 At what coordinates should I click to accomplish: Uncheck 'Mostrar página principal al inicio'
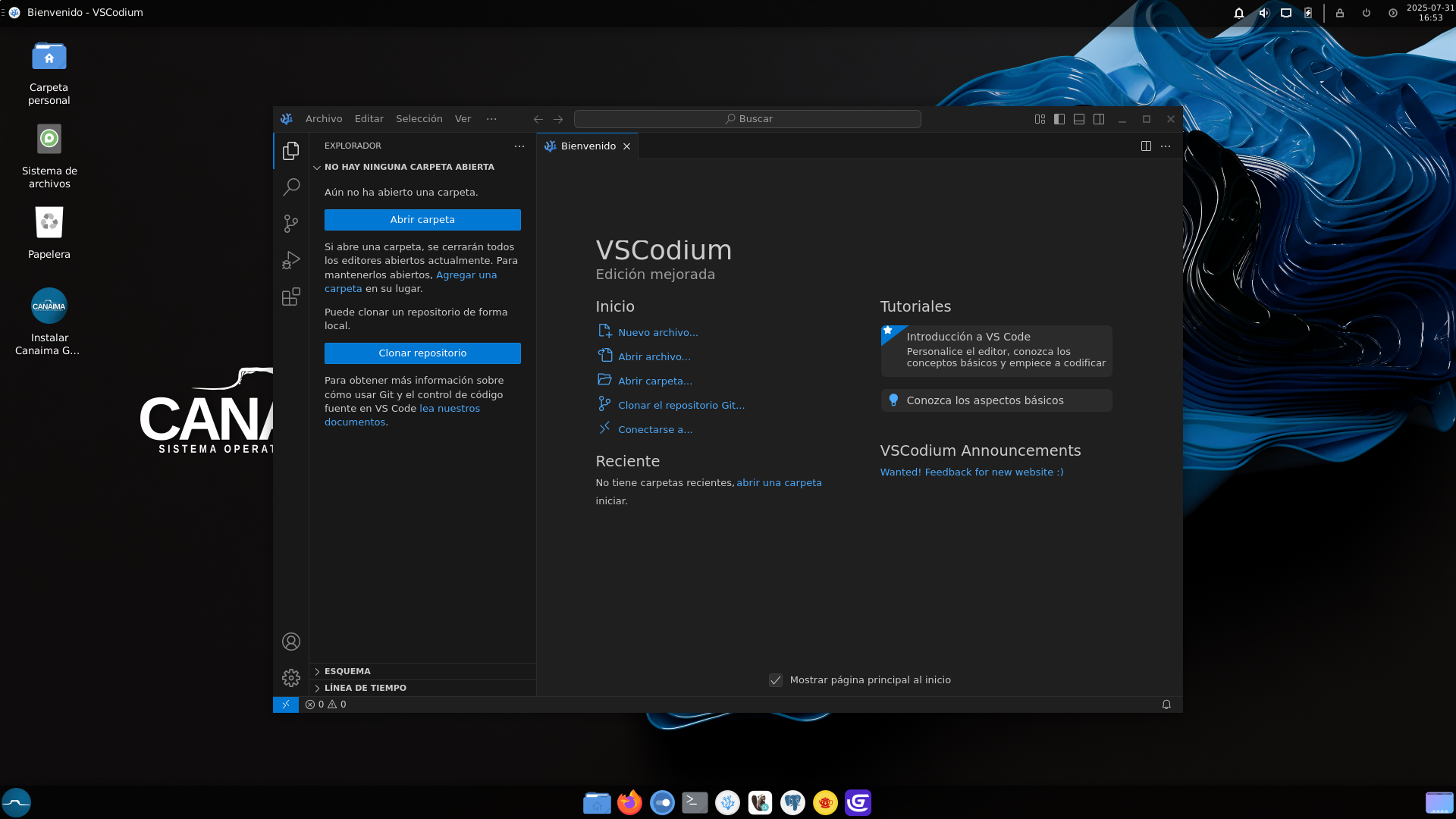tap(775, 680)
